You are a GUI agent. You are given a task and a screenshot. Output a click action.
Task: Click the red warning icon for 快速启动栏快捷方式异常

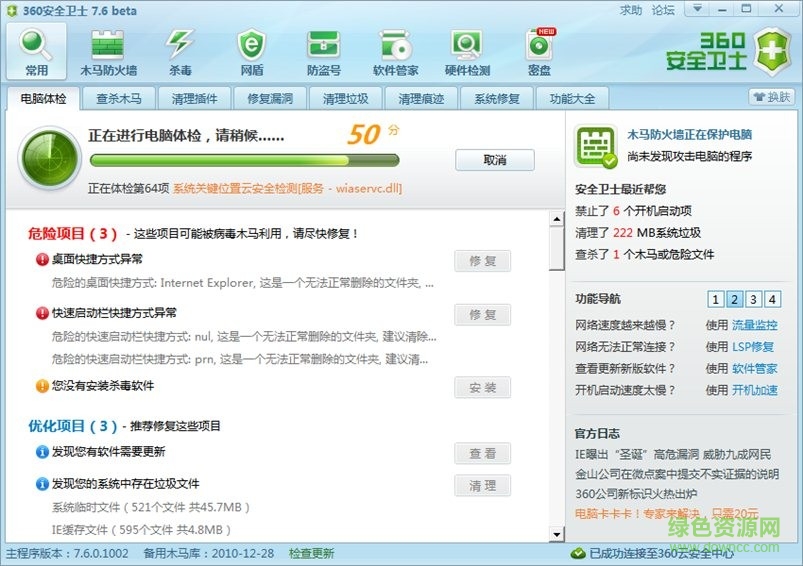pos(42,313)
